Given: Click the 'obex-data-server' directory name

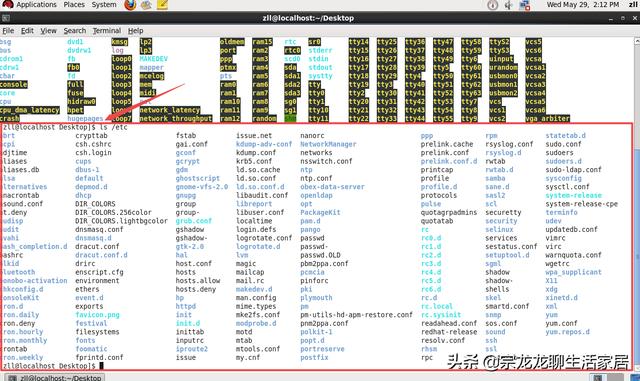Looking at the screenshot, I should pyautogui.click(x=332, y=187).
